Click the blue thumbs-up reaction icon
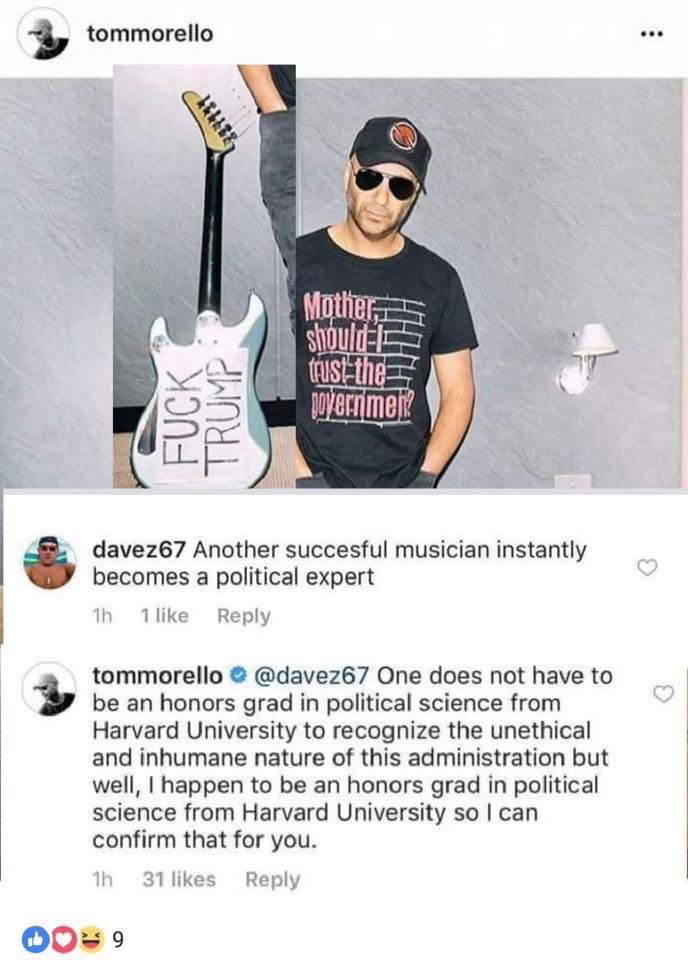688x960 pixels. (35, 939)
